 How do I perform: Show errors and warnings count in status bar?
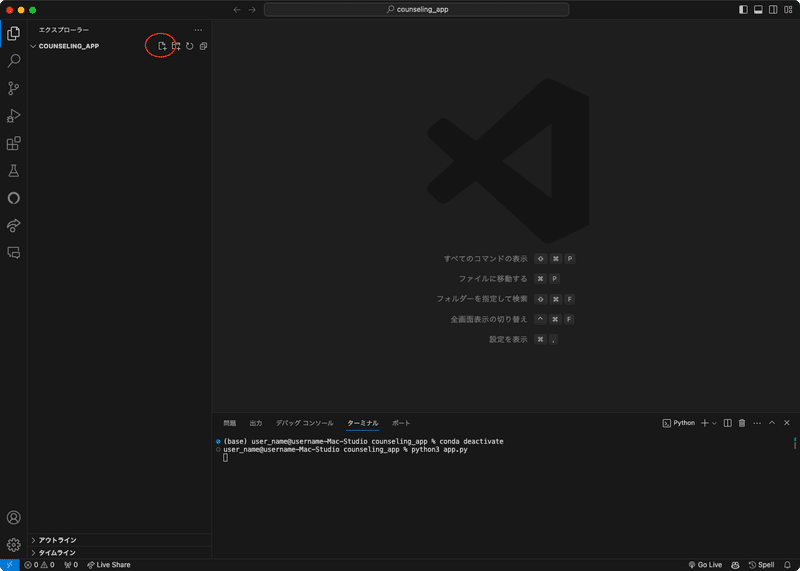coord(39,565)
